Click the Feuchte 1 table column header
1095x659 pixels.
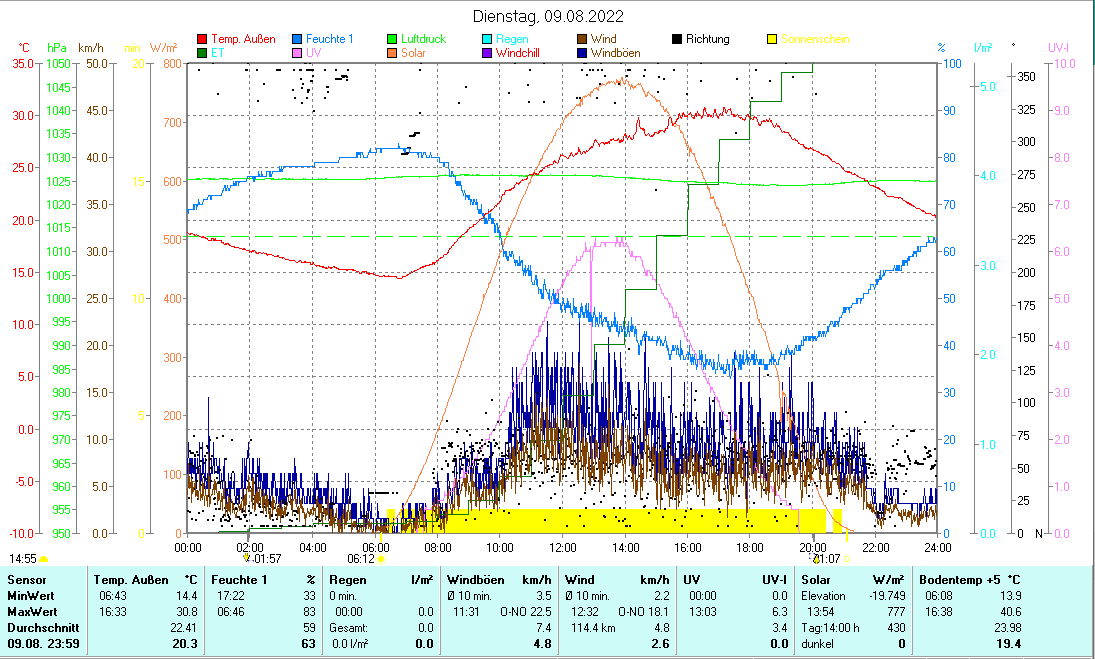click(240, 580)
